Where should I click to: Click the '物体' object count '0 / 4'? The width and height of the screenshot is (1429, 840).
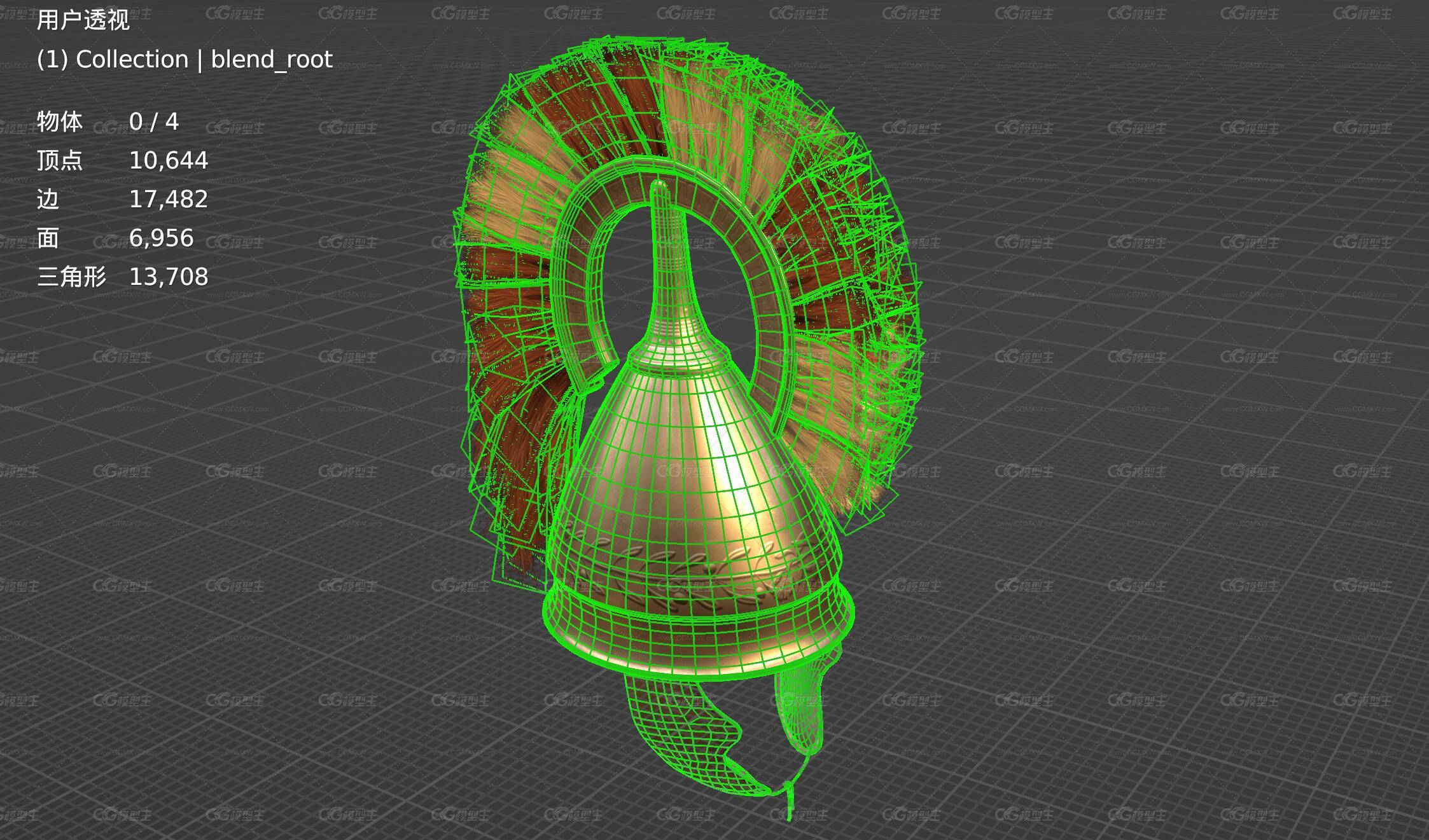pyautogui.click(x=154, y=121)
